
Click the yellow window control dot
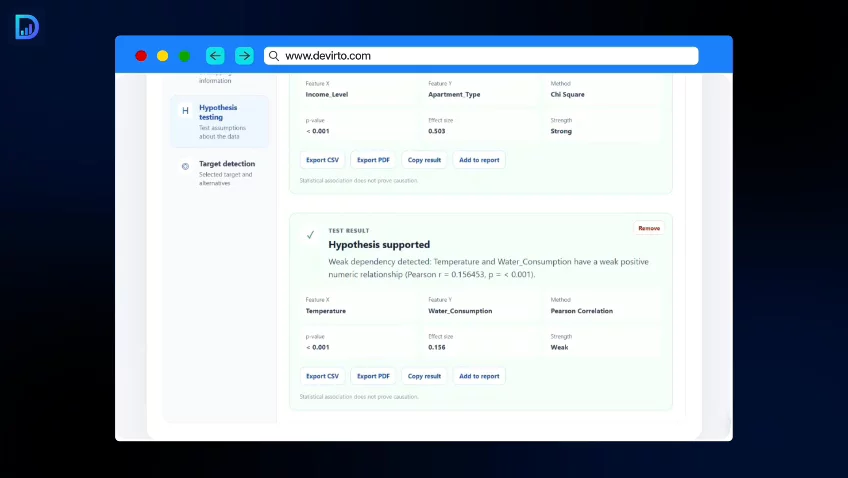click(163, 56)
